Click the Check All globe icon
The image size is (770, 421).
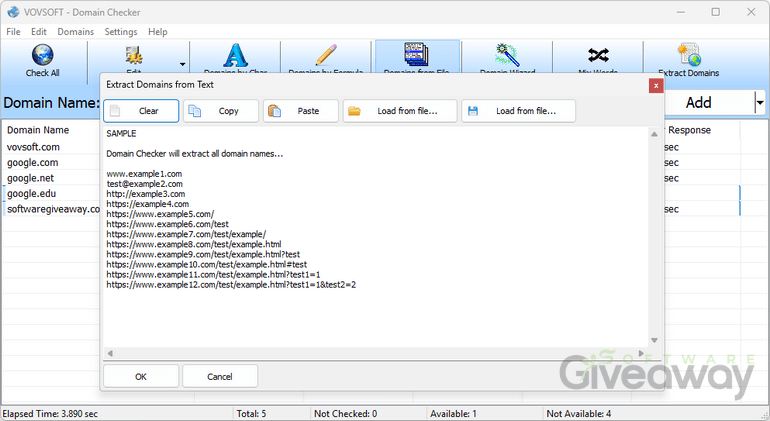tap(42, 60)
